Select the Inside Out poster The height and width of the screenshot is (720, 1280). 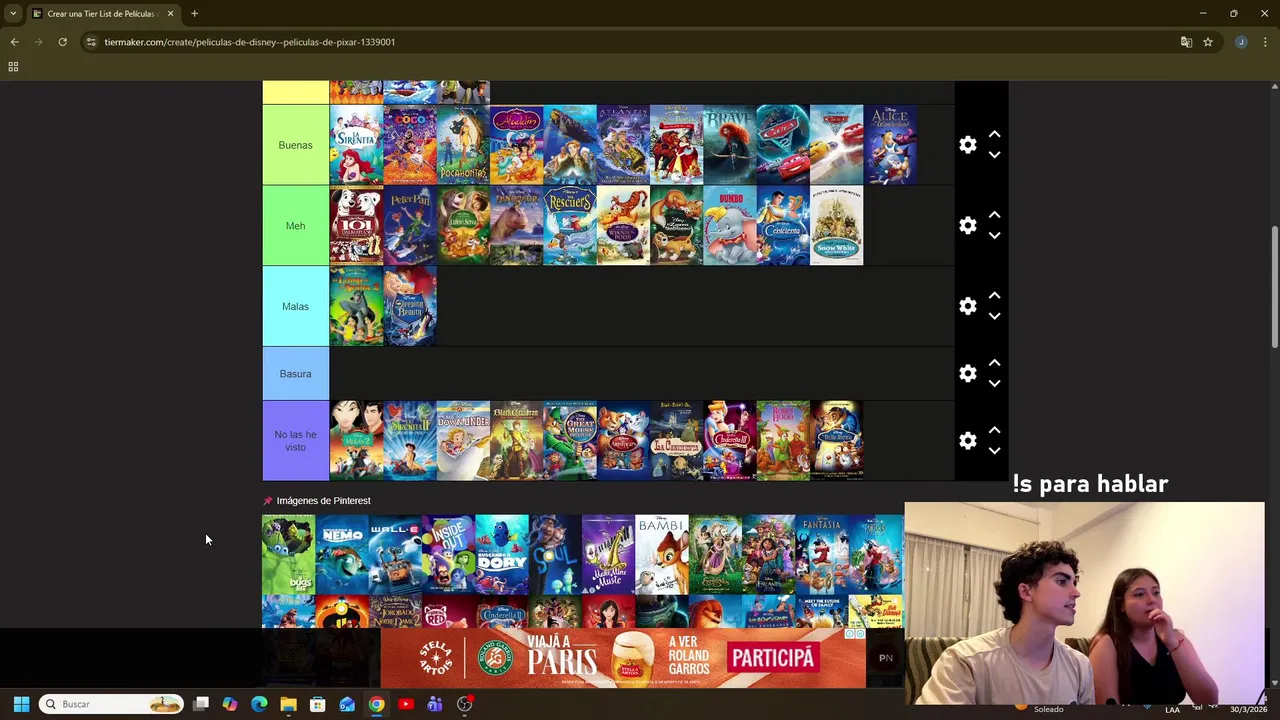pos(448,555)
